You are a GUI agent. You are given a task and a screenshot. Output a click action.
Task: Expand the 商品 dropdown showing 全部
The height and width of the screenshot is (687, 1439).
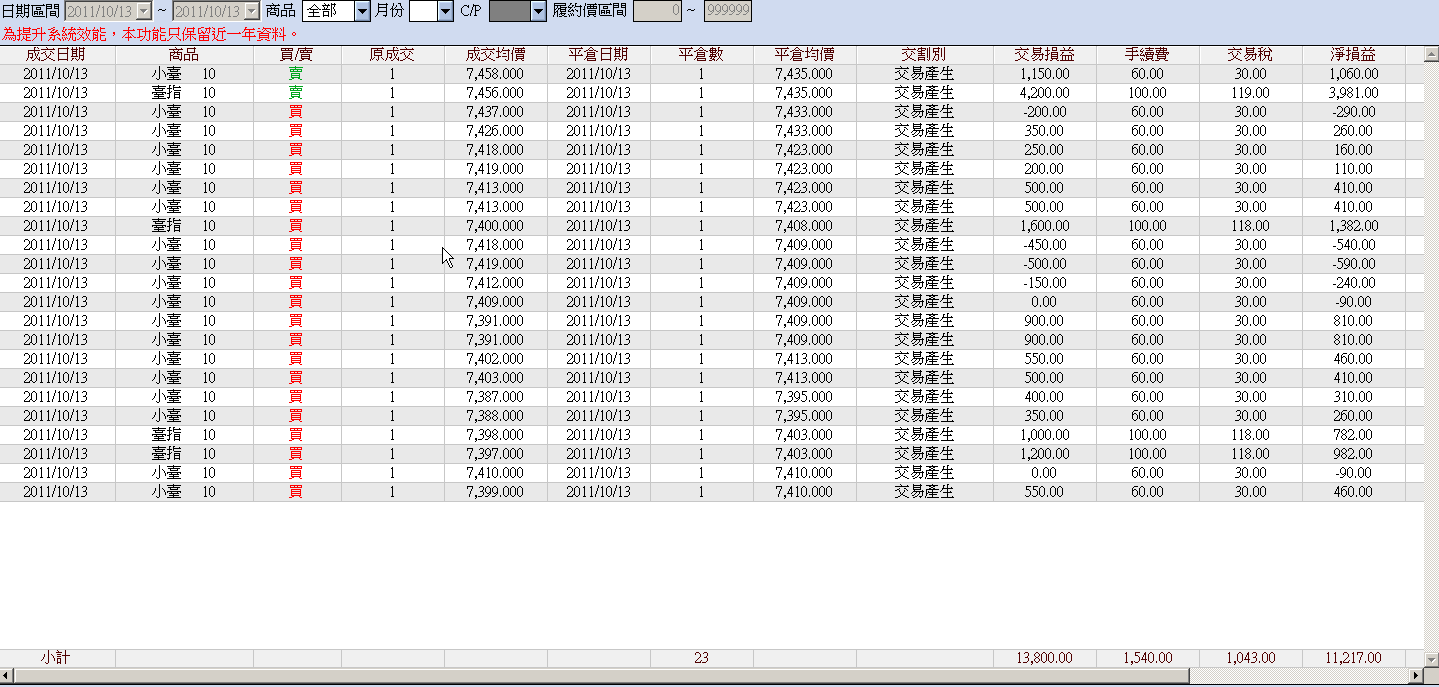click(362, 11)
